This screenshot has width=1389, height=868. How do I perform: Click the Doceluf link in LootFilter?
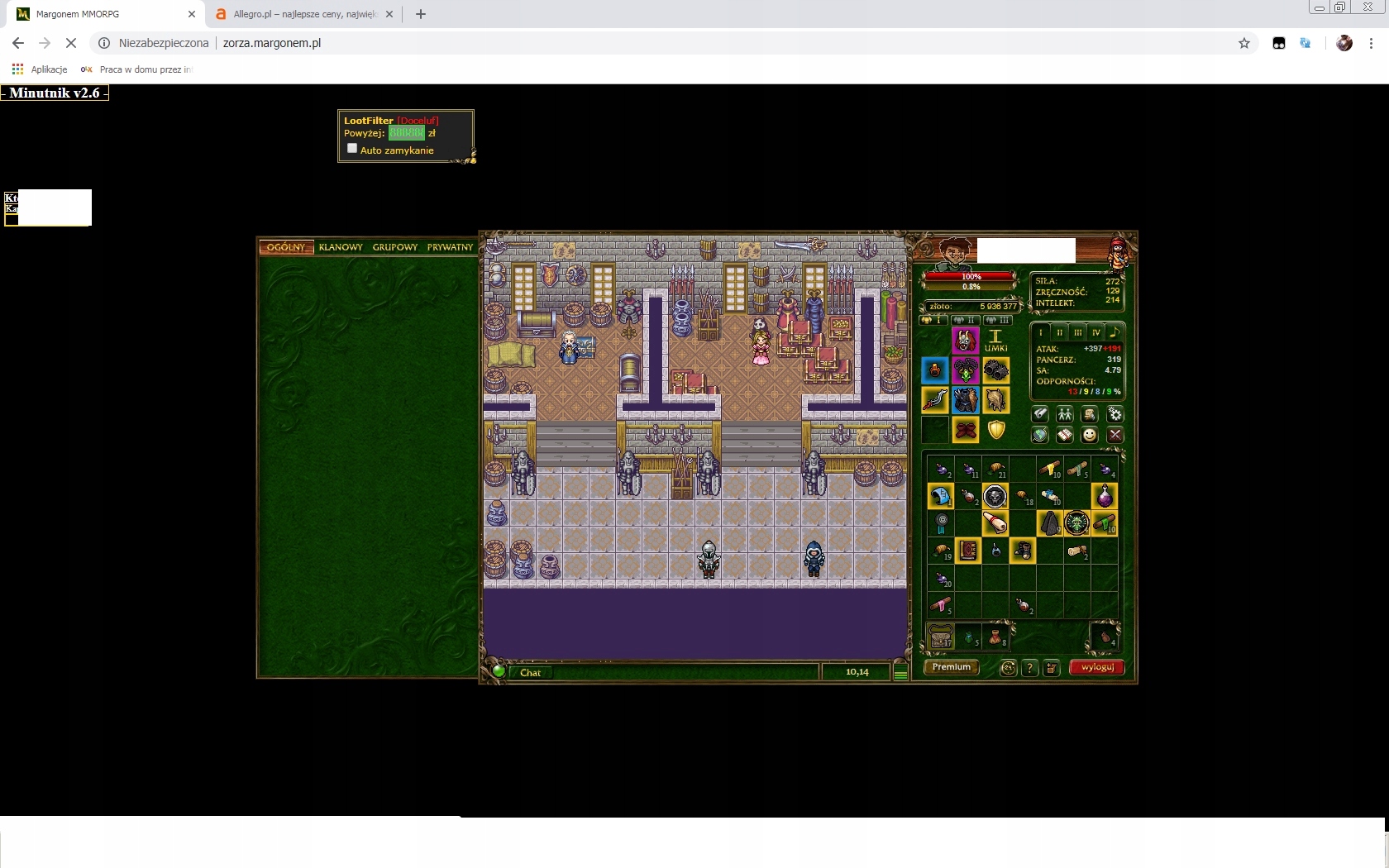tap(418, 121)
